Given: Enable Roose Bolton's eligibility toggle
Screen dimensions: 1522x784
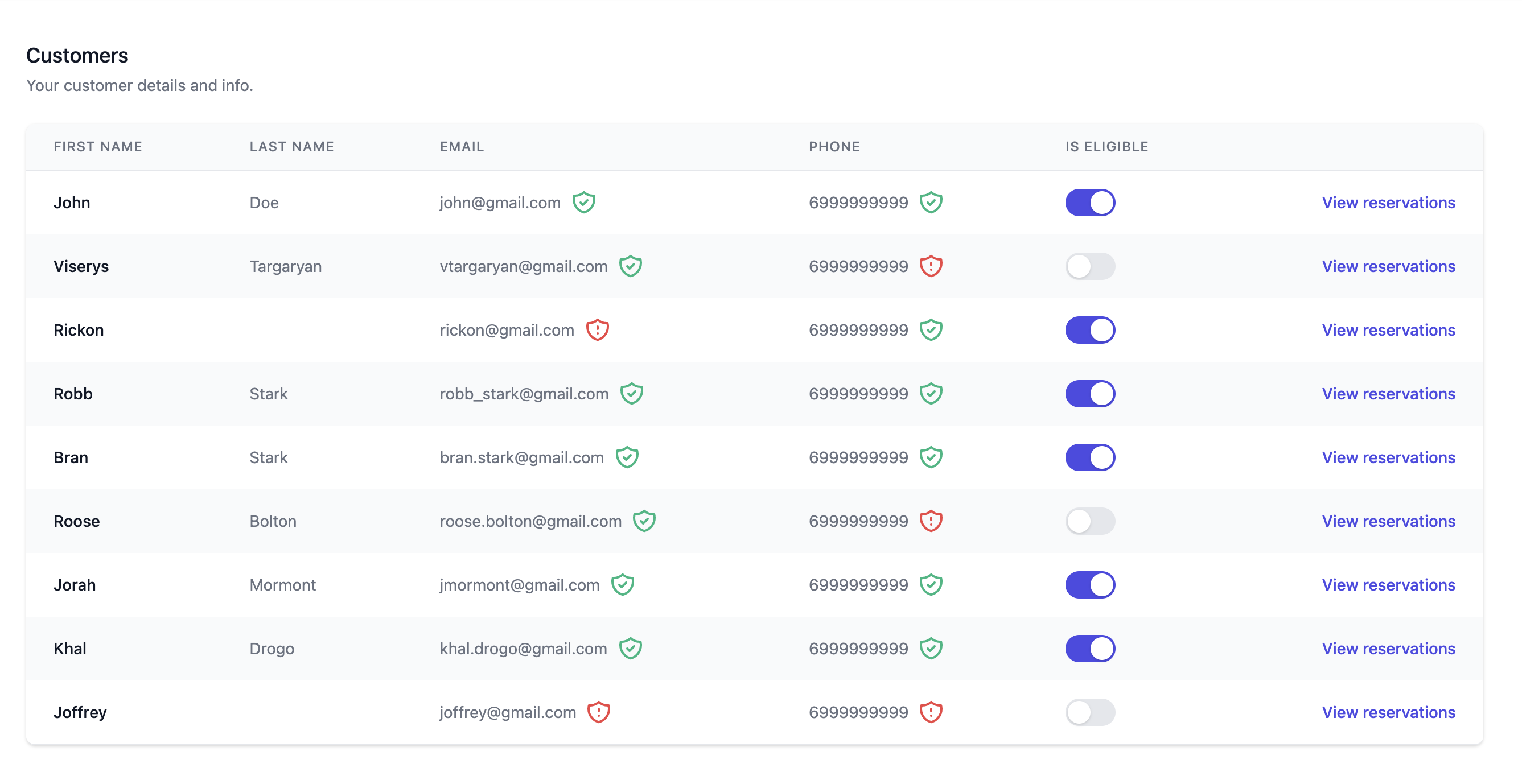Looking at the screenshot, I should 1090,522.
